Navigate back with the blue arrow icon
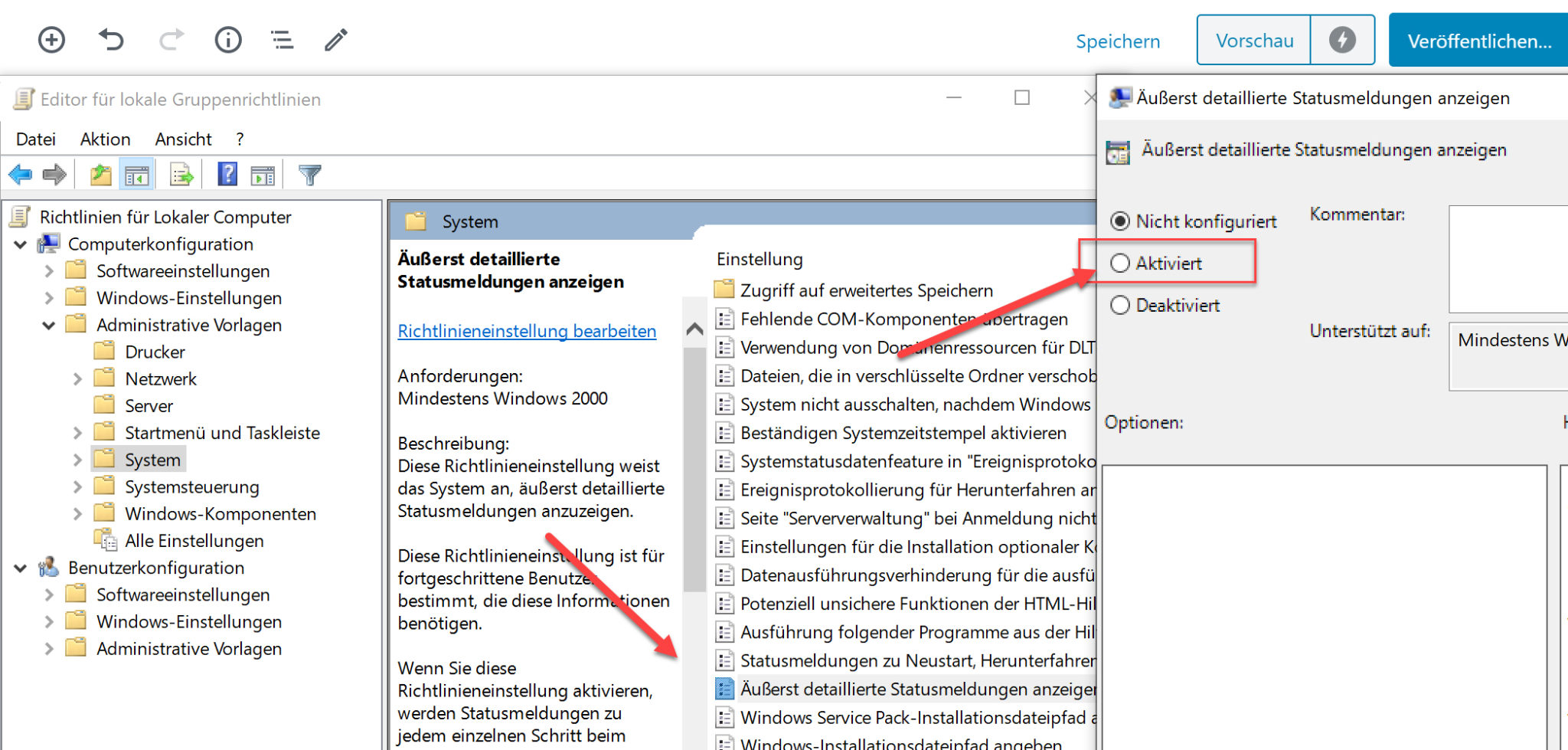The width and height of the screenshot is (1568, 750). (x=19, y=175)
